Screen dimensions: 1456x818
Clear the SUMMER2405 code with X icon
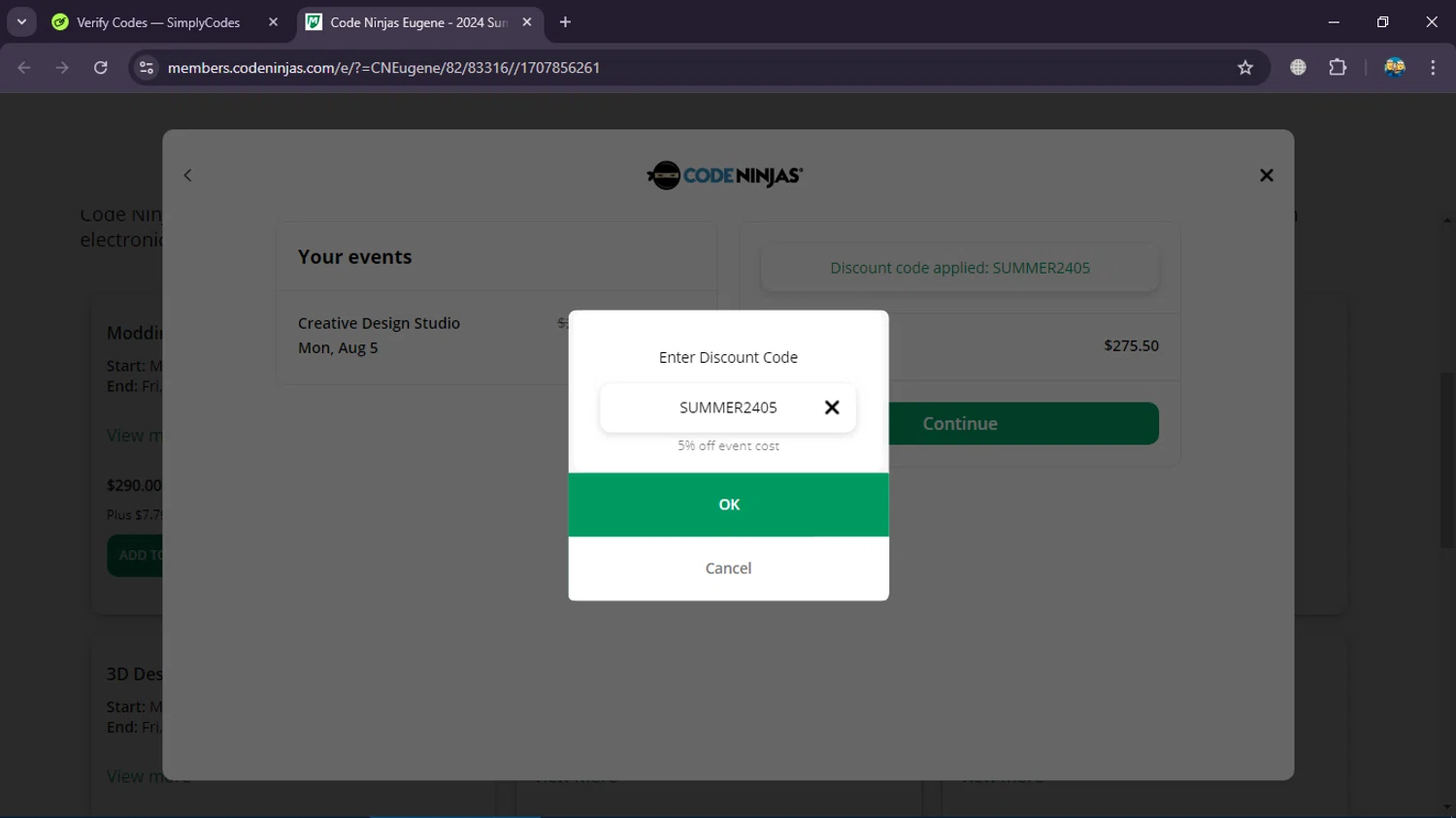point(832,408)
